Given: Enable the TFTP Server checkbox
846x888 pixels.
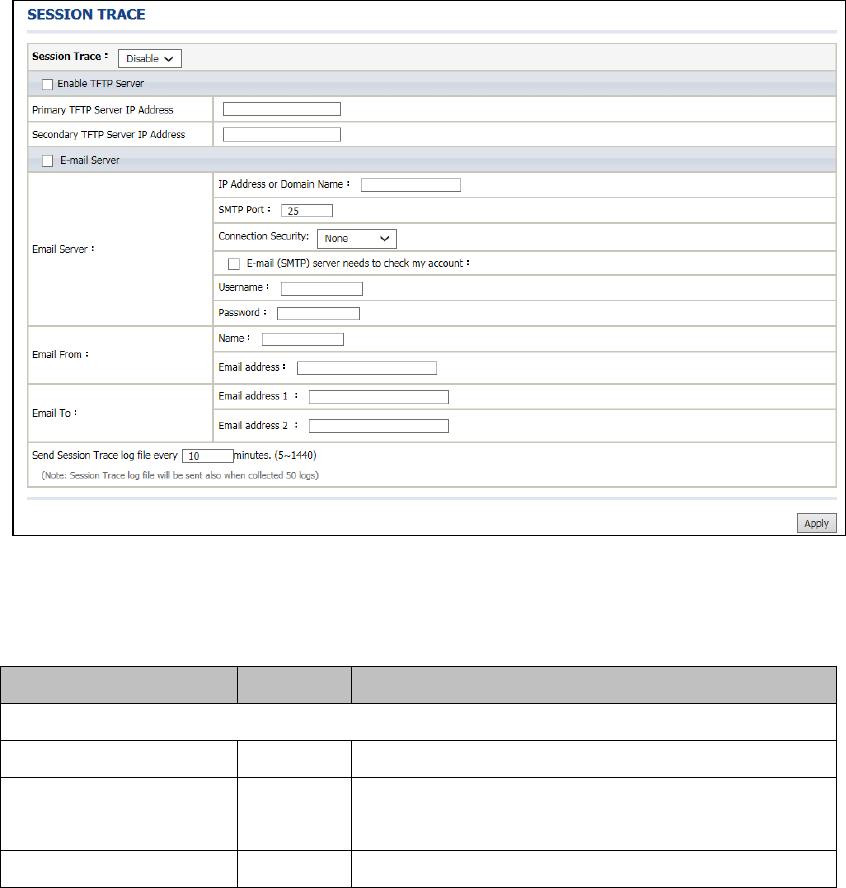Looking at the screenshot, I should [48, 84].
